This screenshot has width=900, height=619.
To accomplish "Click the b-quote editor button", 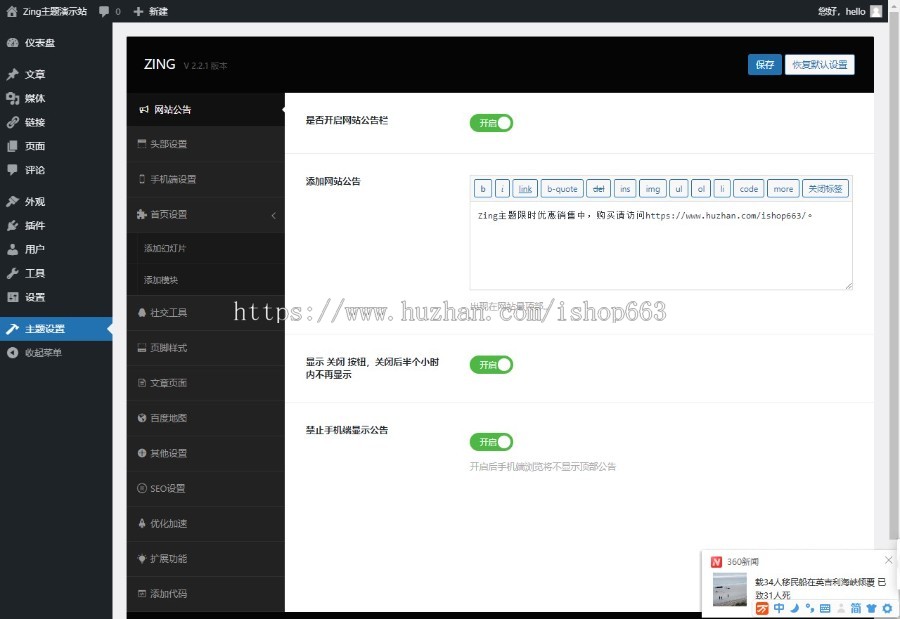I will click(x=562, y=188).
